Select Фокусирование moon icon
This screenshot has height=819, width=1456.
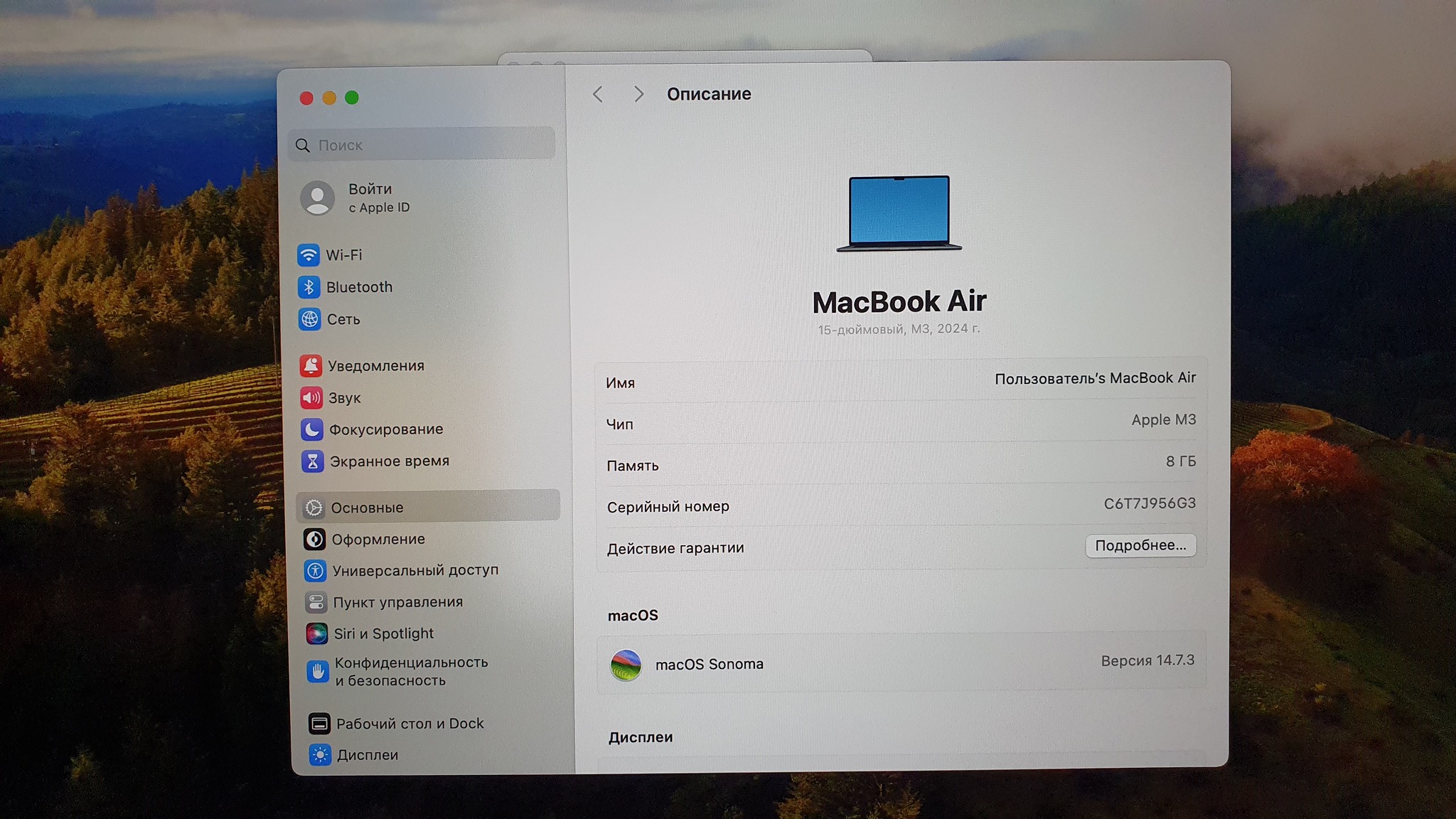(311, 429)
